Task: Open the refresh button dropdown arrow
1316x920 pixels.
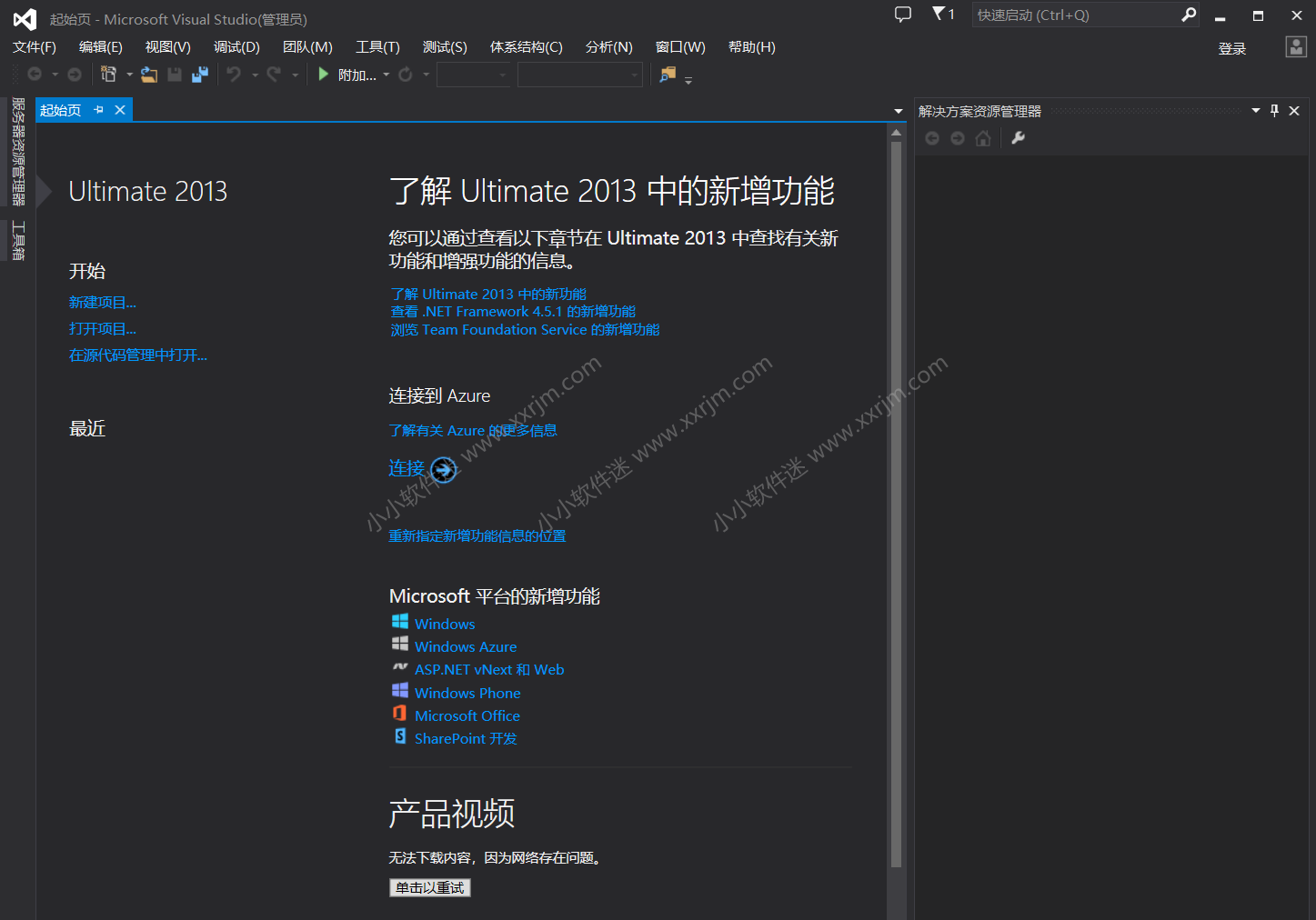Action: tap(426, 75)
